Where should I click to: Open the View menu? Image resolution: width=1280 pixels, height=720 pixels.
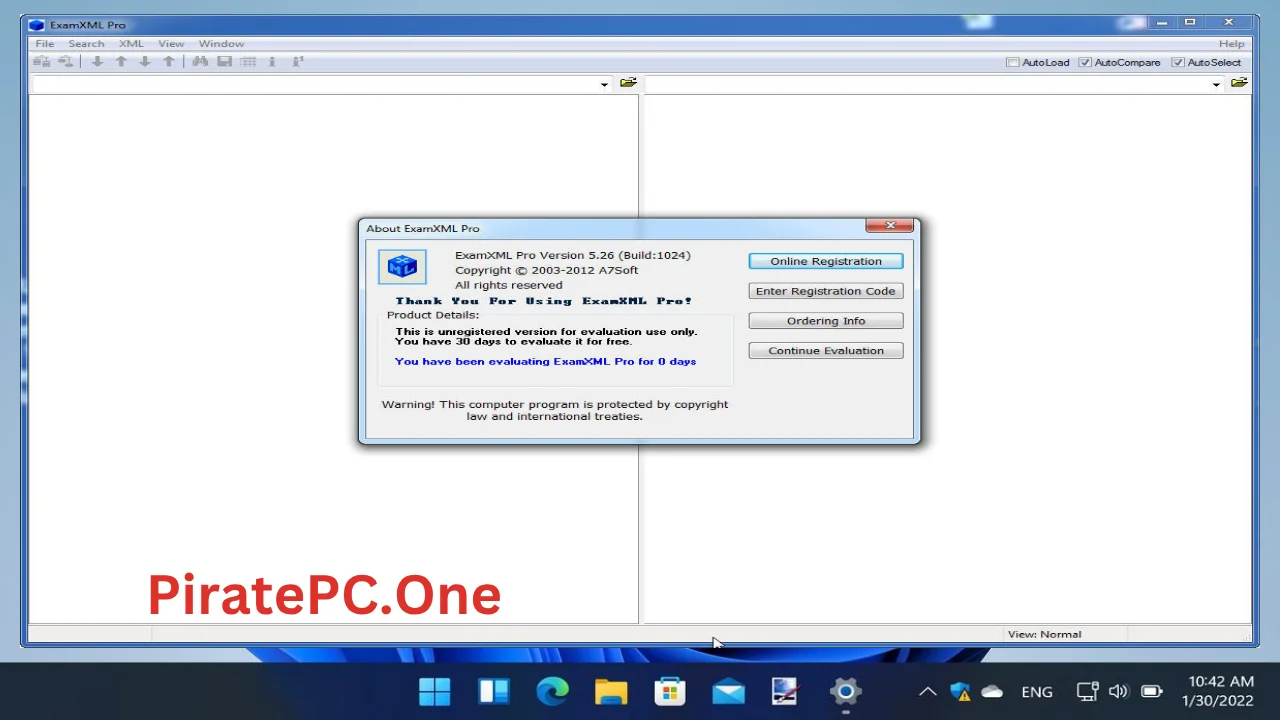pyautogui.click(x=171, y=44)
